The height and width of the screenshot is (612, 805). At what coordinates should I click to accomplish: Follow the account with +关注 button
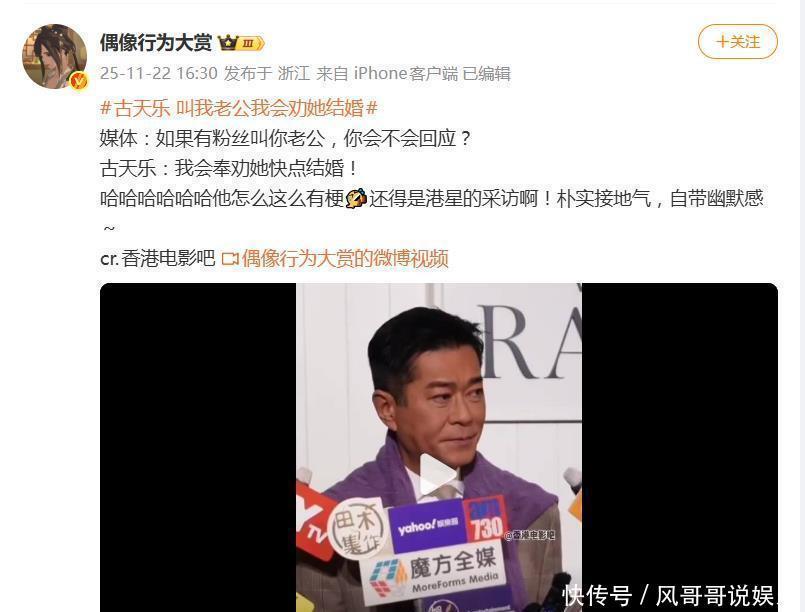tap(738, 42)
